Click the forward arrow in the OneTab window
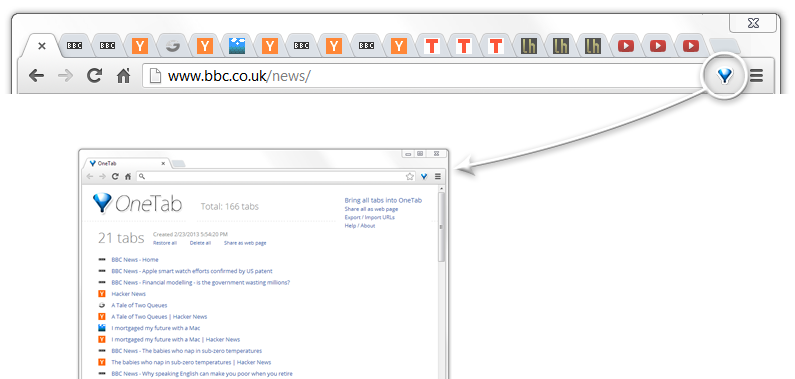The image size is (795, 379). click(x=102, y=176)
